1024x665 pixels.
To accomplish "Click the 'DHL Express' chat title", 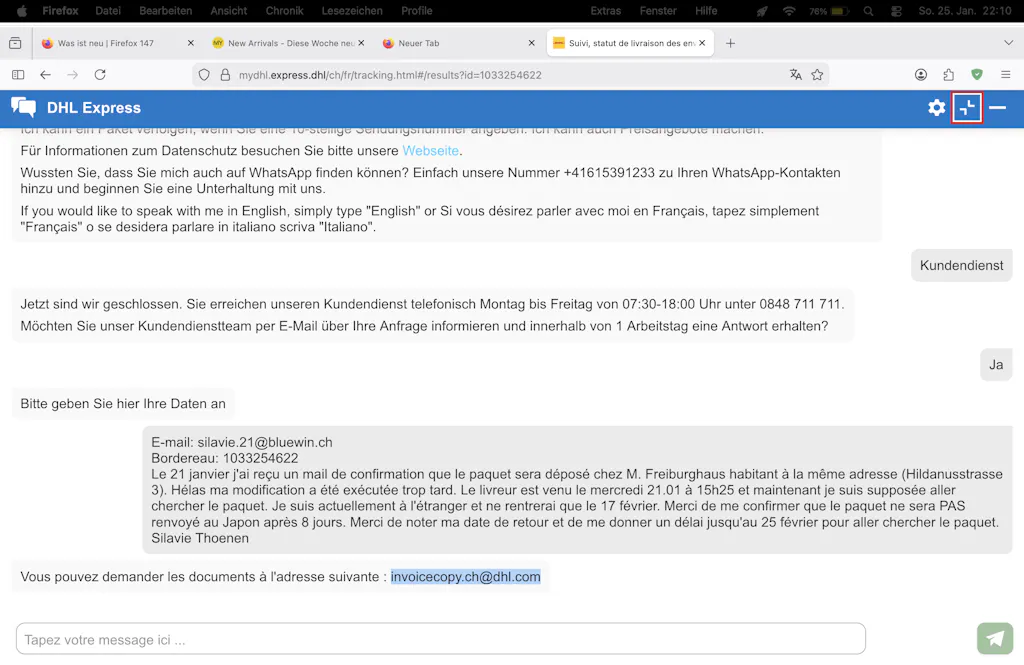I will pos(93,108).
